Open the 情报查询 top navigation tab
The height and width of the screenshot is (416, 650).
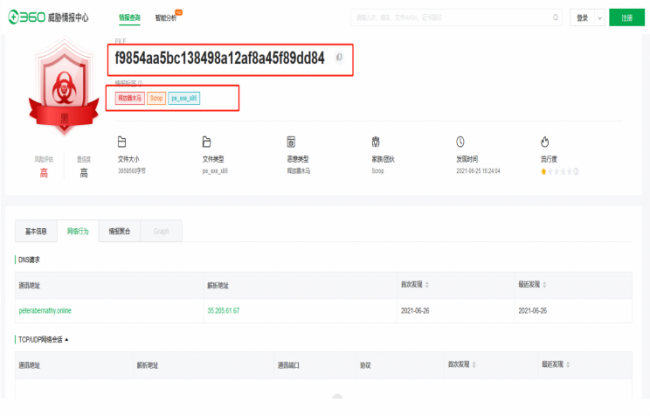point(129,18)
